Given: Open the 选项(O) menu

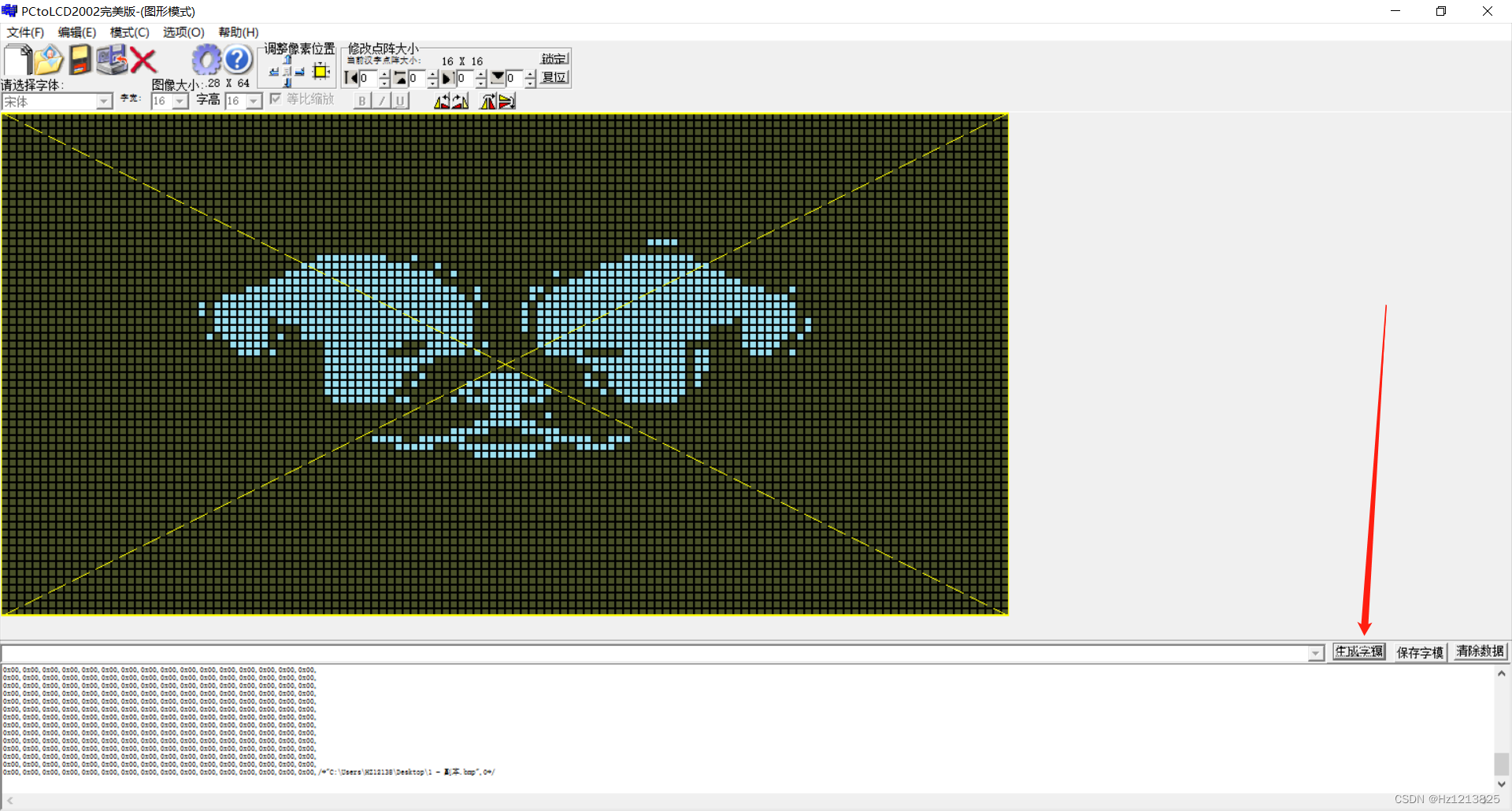Looking at the screenshot, I should 183,32.
